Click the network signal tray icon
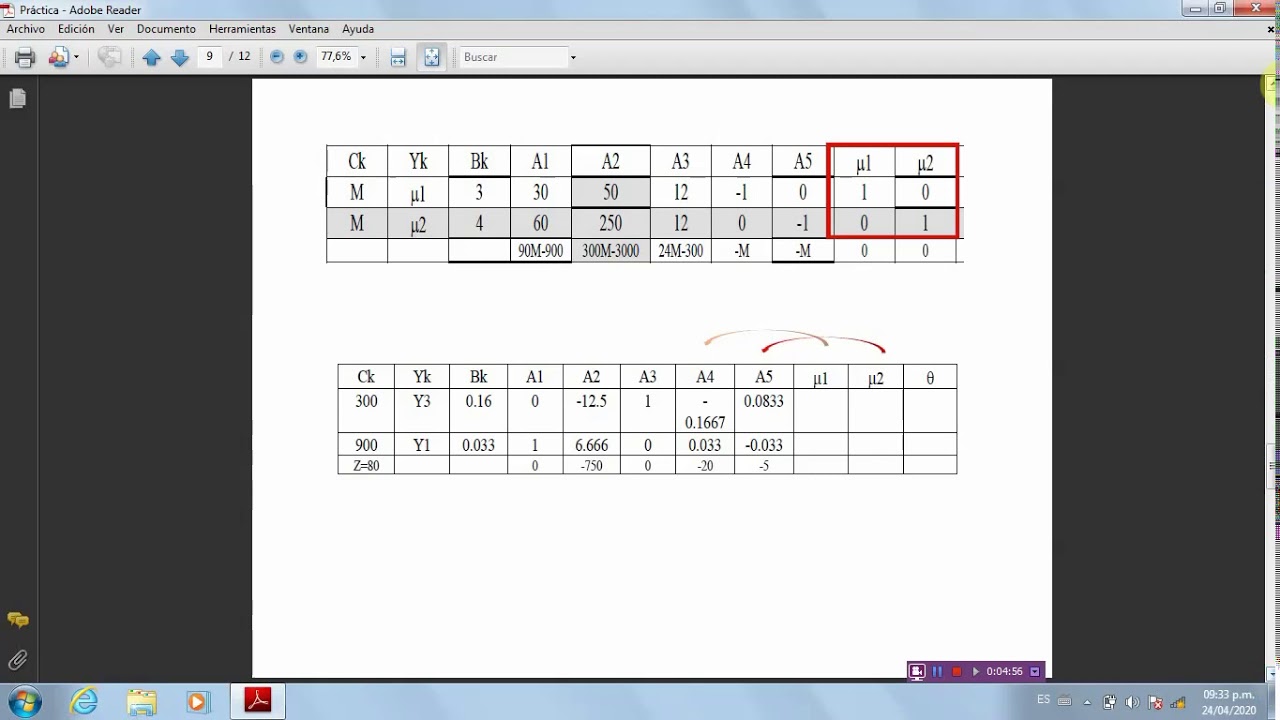 (1178, 702)
